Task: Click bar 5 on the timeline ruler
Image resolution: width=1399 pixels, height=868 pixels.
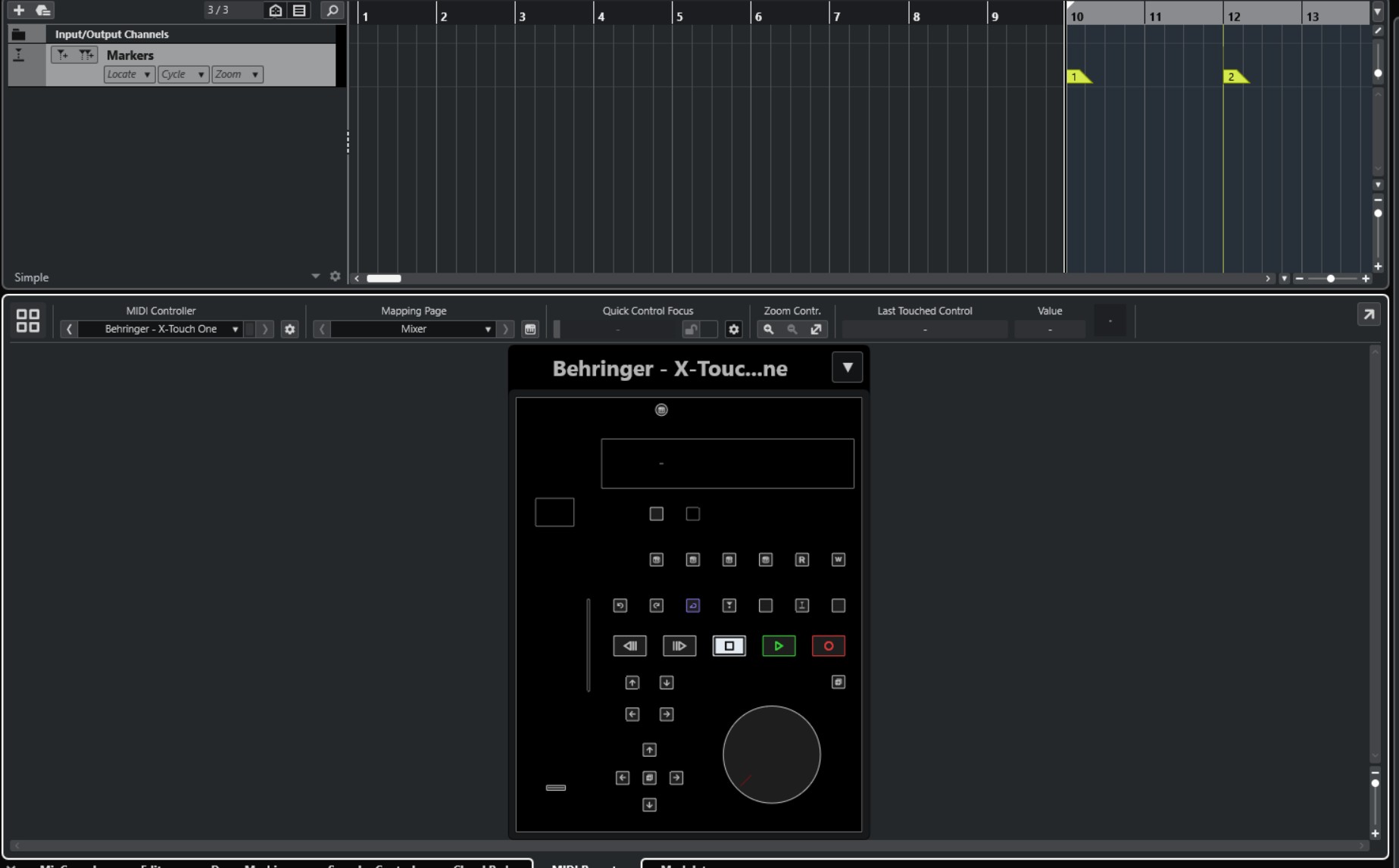Action: (x=679, y=17)
